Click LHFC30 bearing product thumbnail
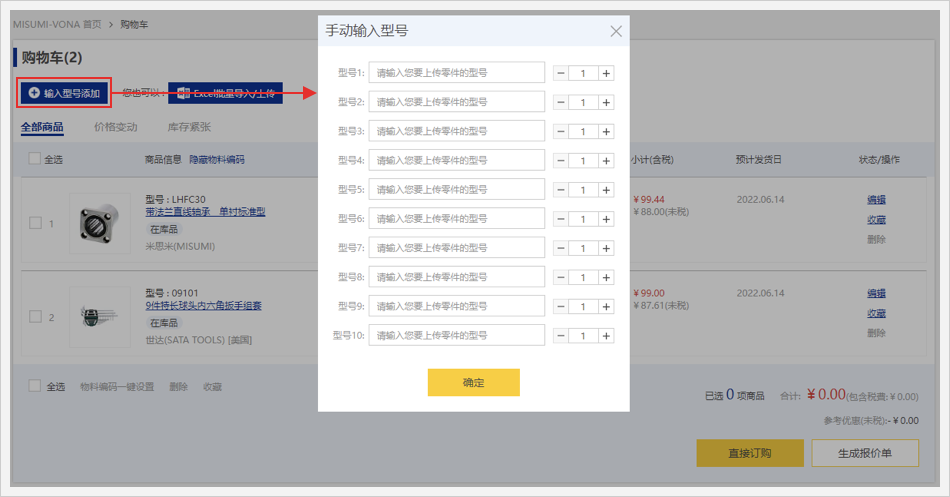This screenshot has height=497, width=950. pos(98,223)
